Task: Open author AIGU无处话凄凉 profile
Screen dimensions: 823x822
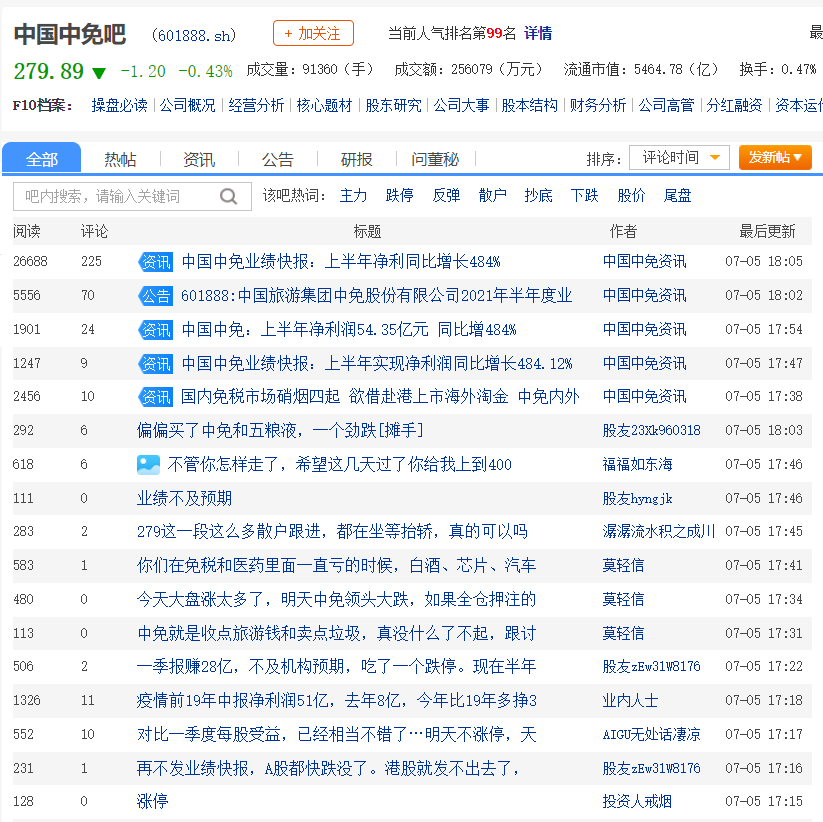Action: coord(651,734)
